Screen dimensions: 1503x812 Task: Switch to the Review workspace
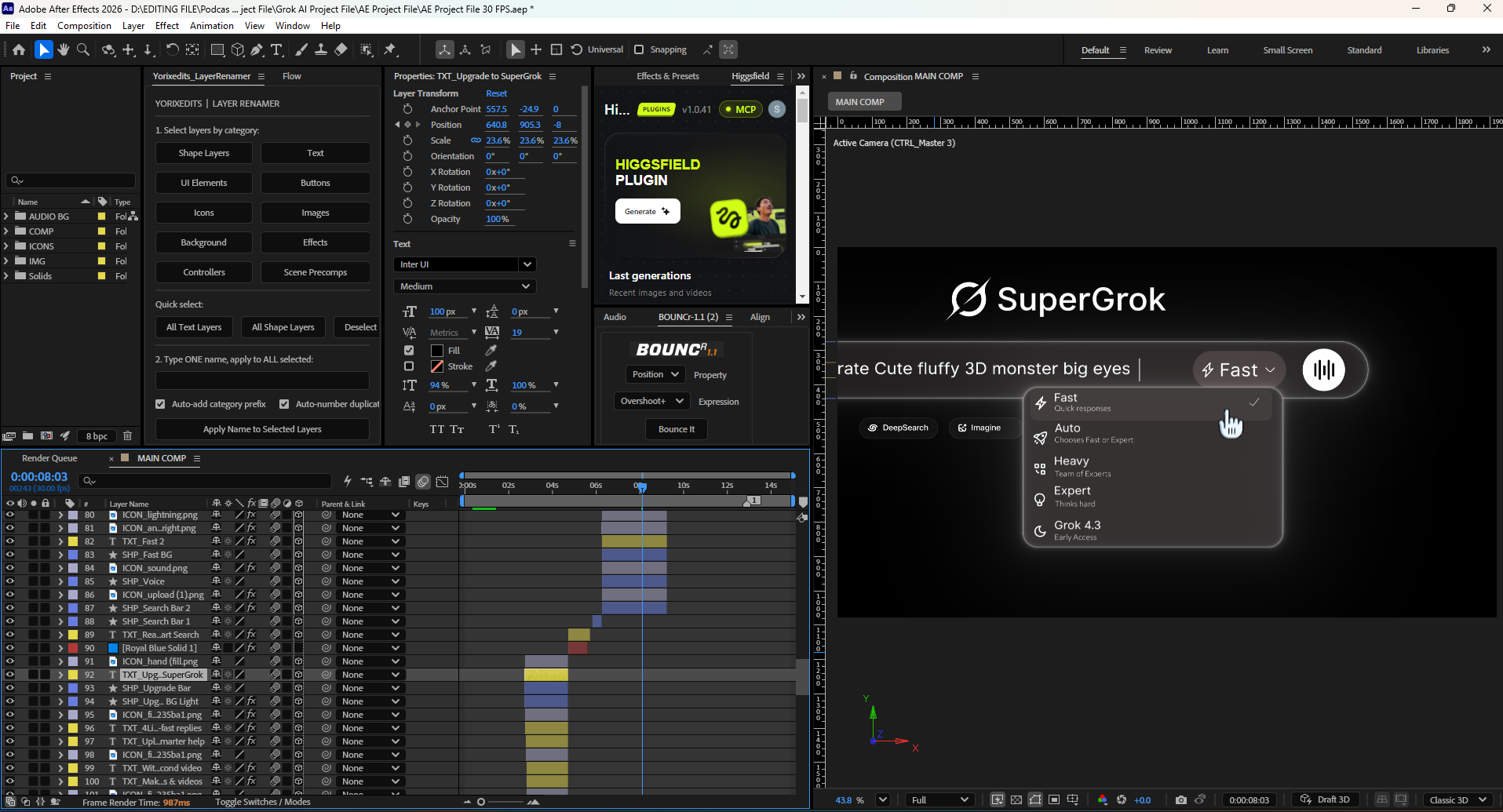(1158, 50)
